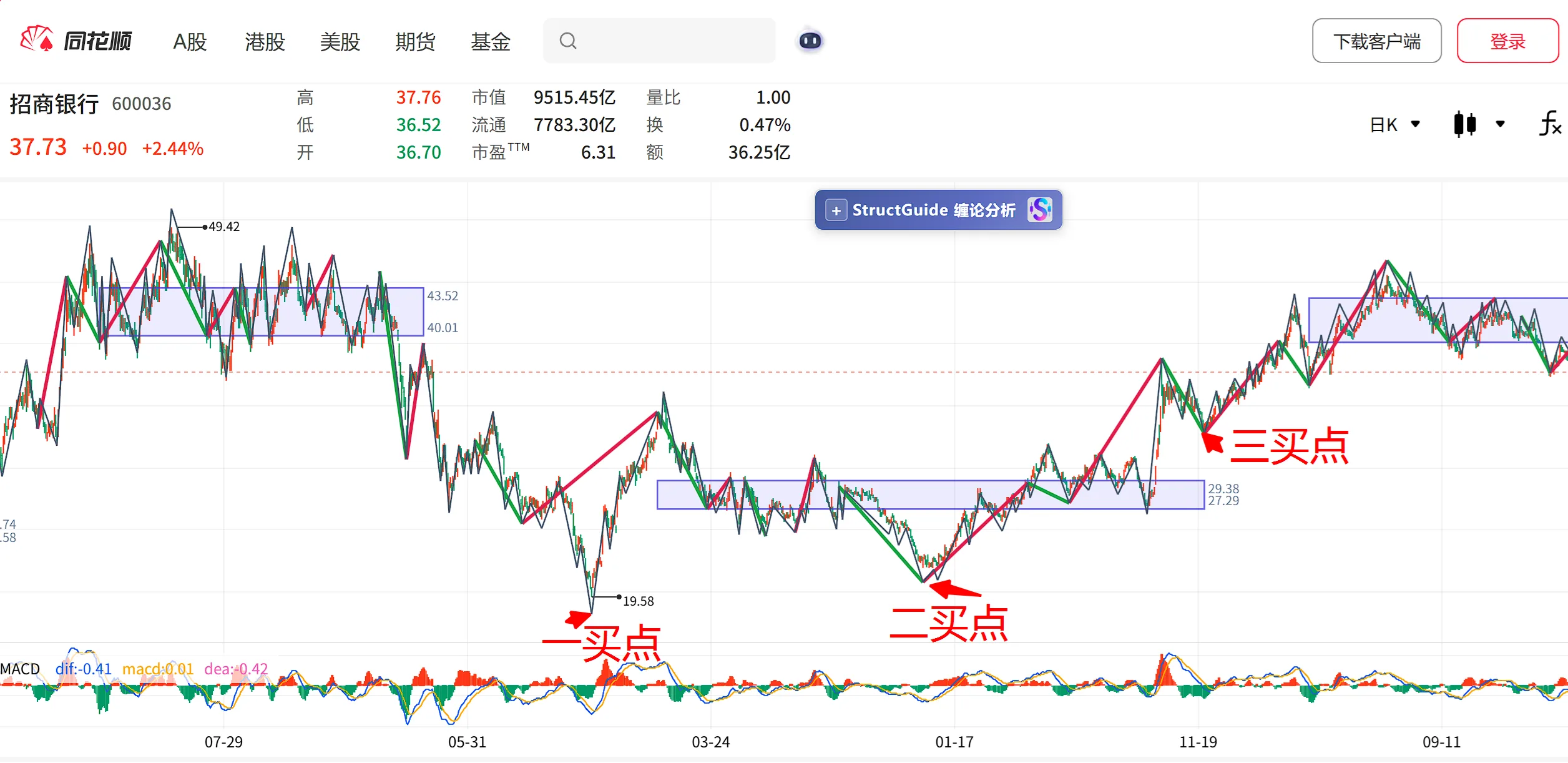Click the StructGuide 缠论分析 banner
Viewport: 1568px width, 763px height.
pyautogui.click(x=938, y=210)
